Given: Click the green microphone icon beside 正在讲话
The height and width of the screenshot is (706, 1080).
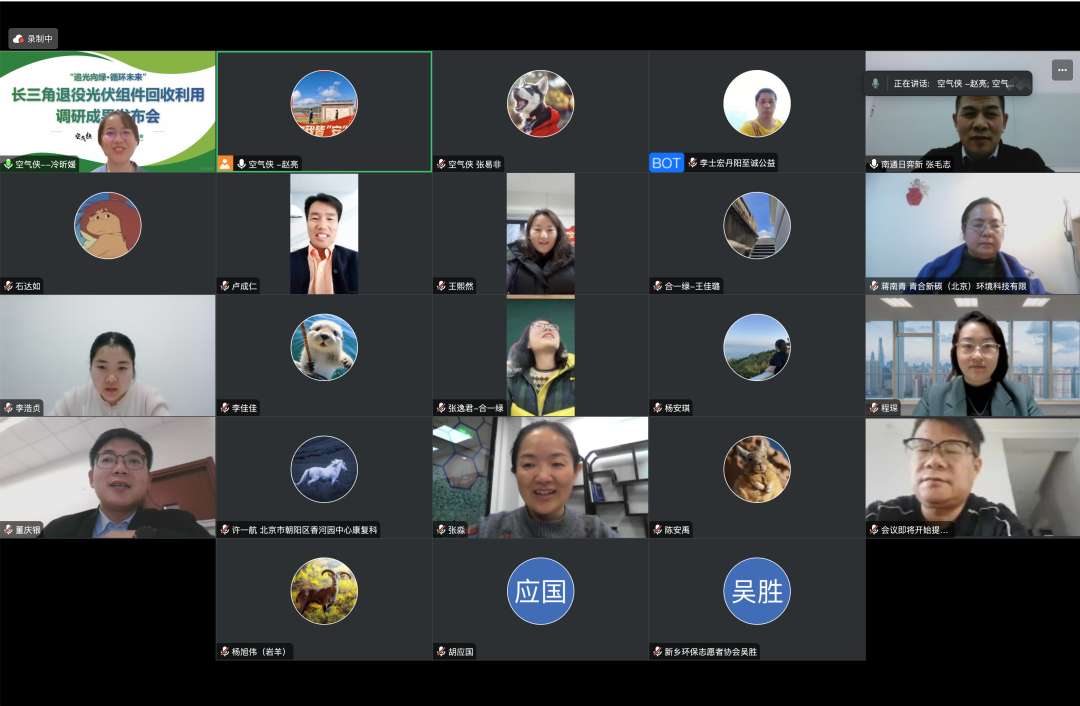Looking at the screenshot, I should [876, 84].
